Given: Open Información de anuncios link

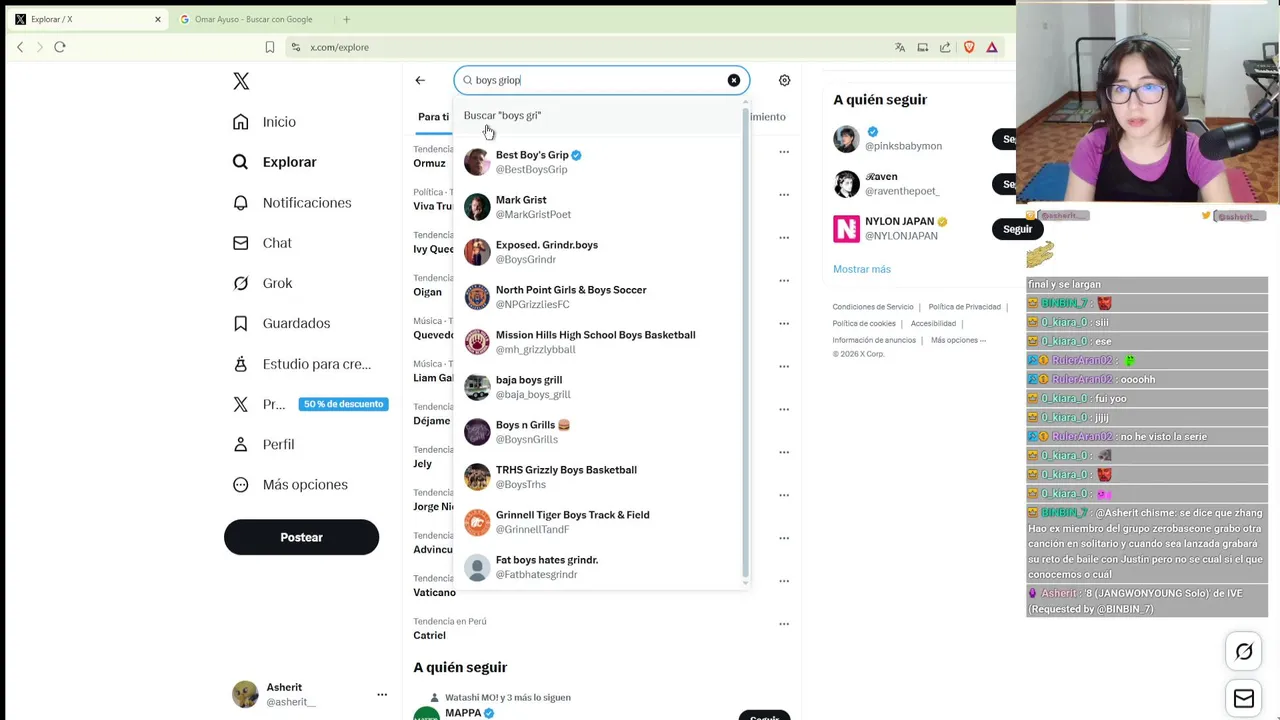Looking at the screenshot, I should coord(874,340).
